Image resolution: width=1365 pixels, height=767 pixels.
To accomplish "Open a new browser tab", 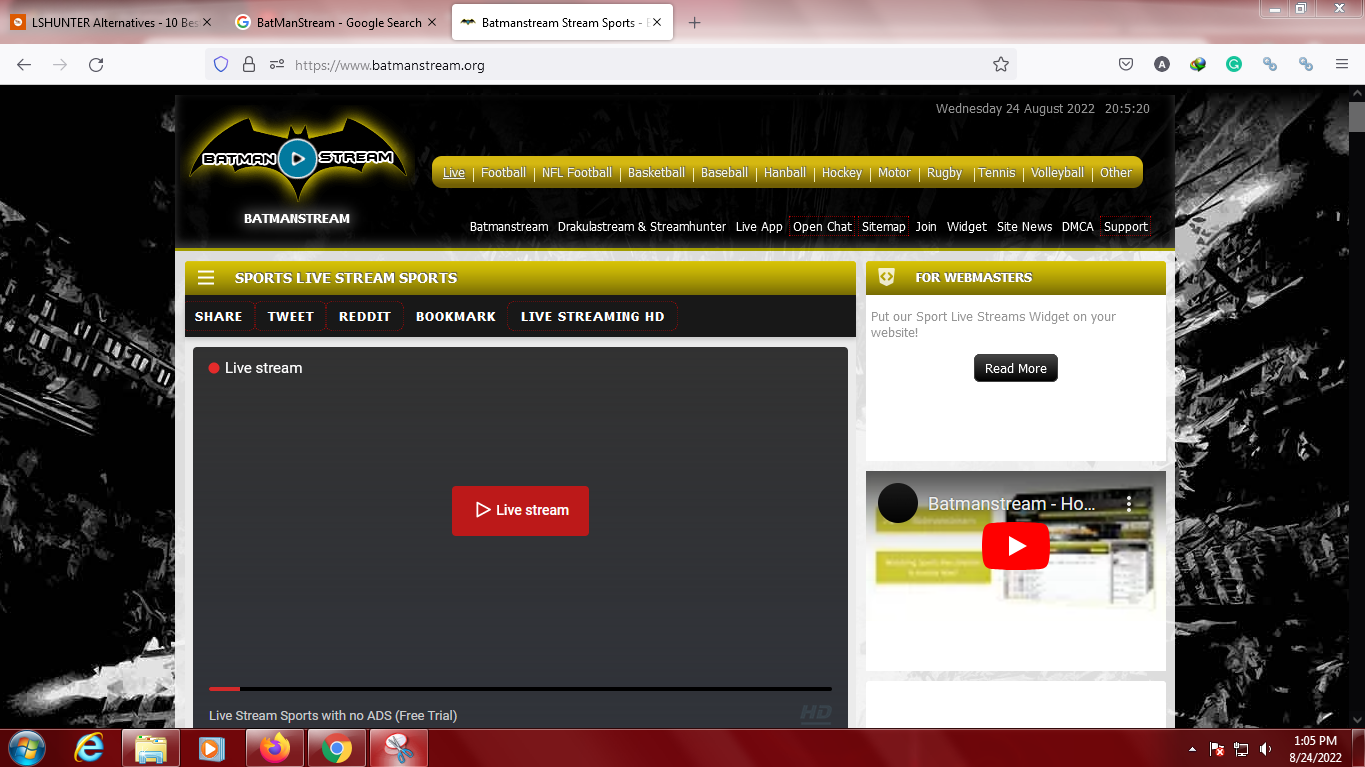I will tap(695, 23).
